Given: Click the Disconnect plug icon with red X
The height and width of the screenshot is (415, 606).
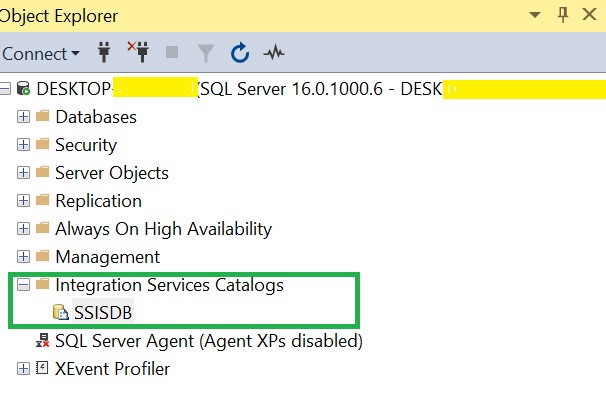Looking at the screenshot, I should [x=138, y=52].
